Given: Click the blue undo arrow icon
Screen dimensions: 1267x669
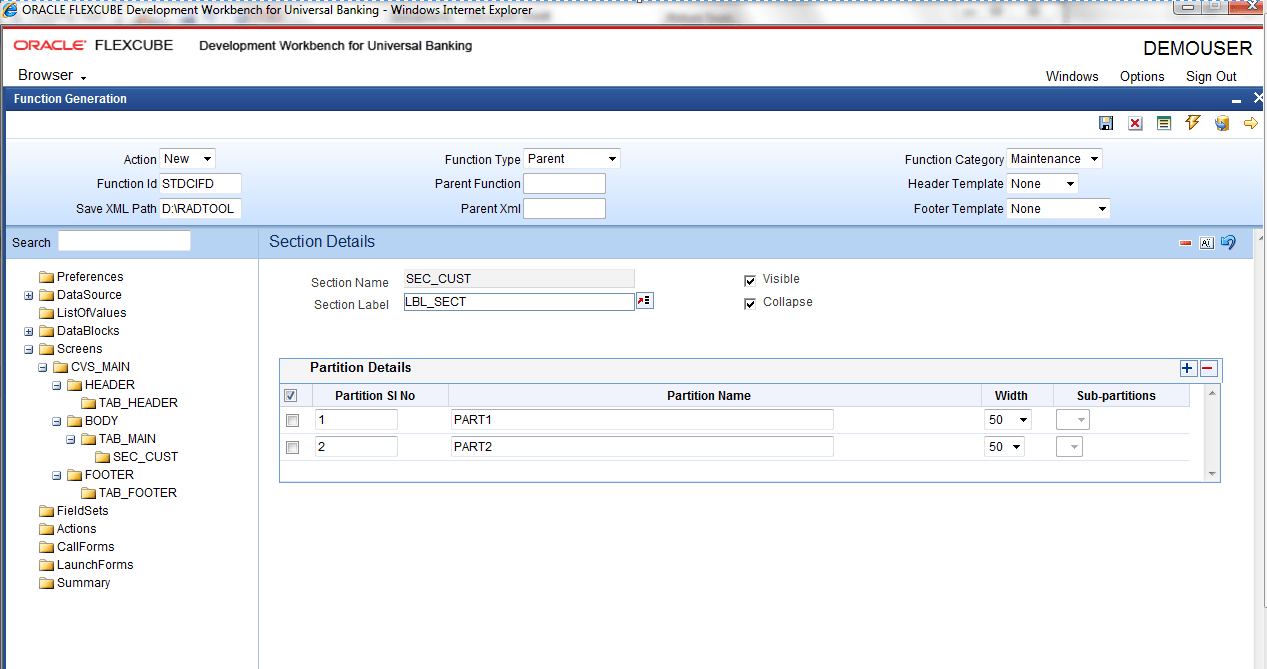Looking at the screenshot, I should [x=1228, y=242].
